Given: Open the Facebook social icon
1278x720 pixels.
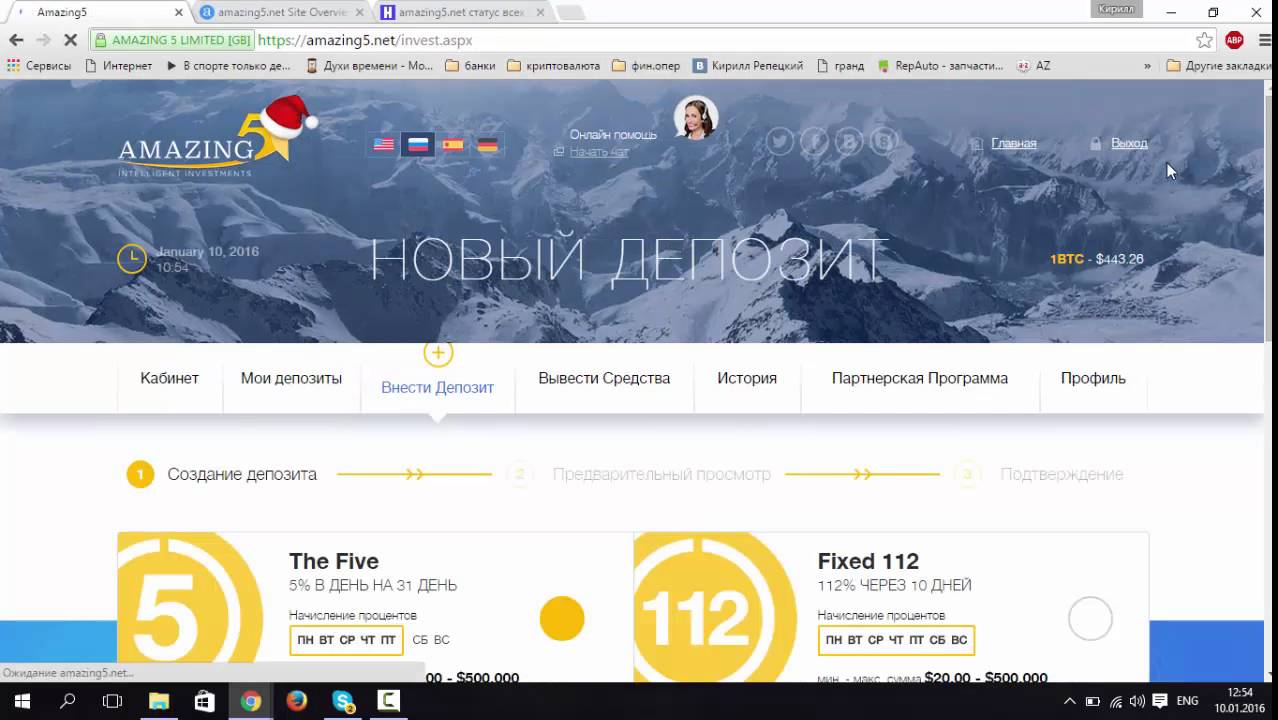Looking at the screenshot, I should coord(814,142).
